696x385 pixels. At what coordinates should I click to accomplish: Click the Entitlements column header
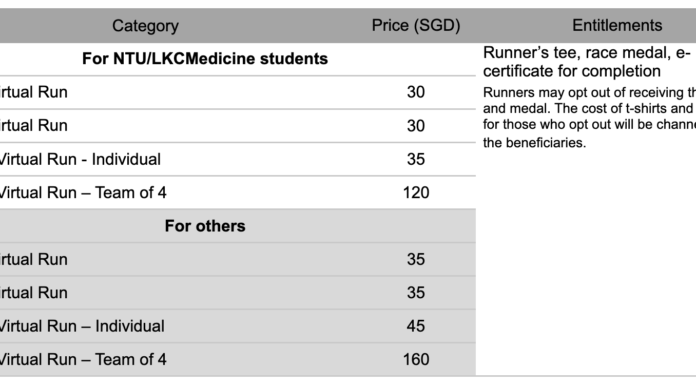[617, 25]
